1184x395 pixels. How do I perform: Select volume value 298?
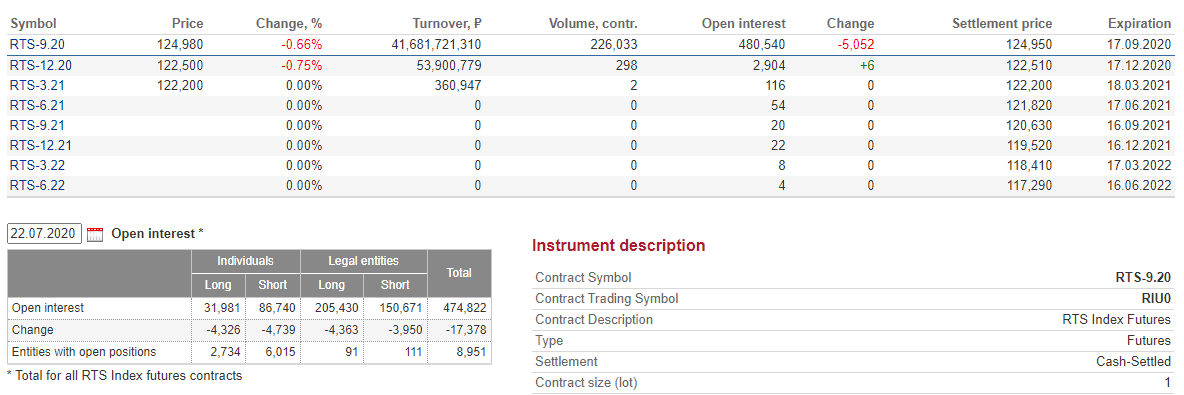point(627,65)
